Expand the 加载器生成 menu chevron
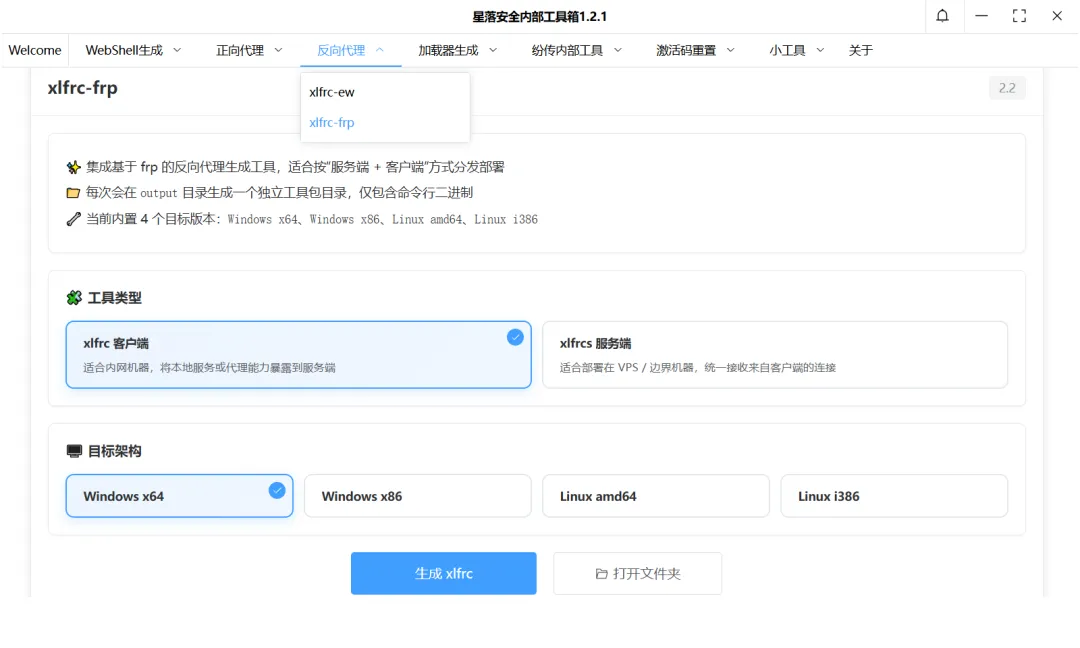The width and height of the screenshot is (1080, 648). 493,50
